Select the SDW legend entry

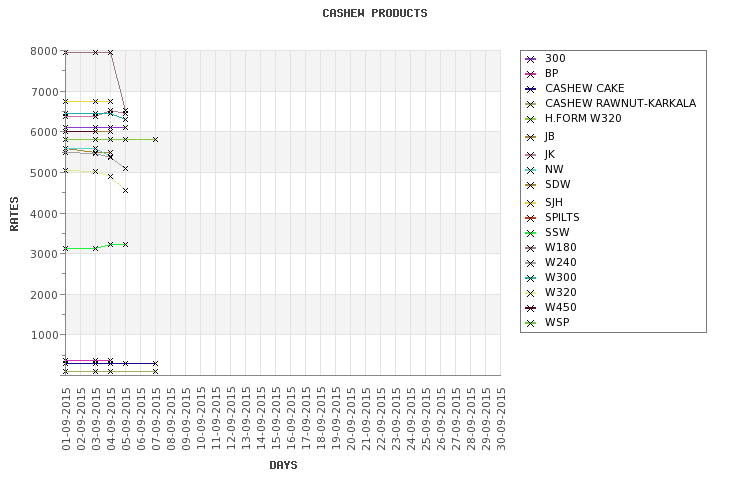click(x=547, y=184)
